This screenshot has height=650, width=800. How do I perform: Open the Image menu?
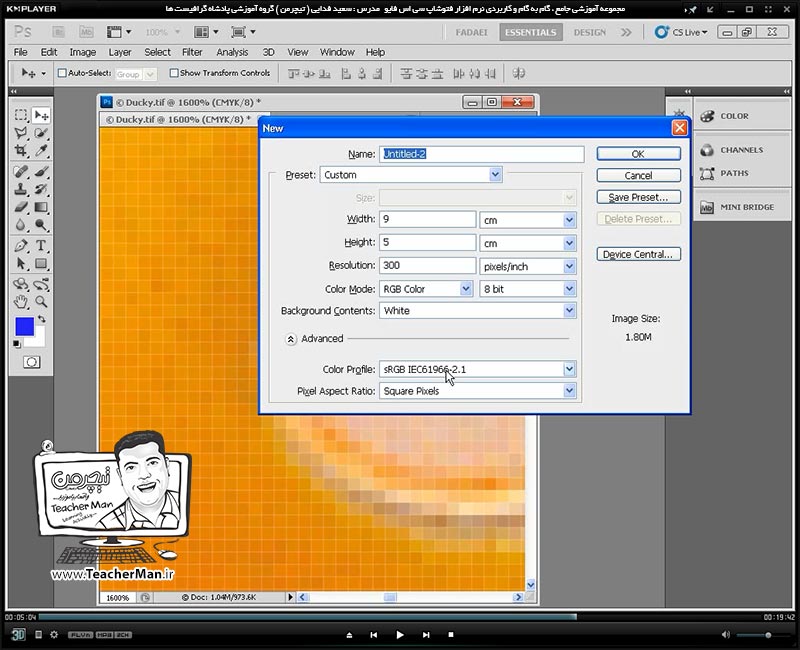click(x=83, y=52)
